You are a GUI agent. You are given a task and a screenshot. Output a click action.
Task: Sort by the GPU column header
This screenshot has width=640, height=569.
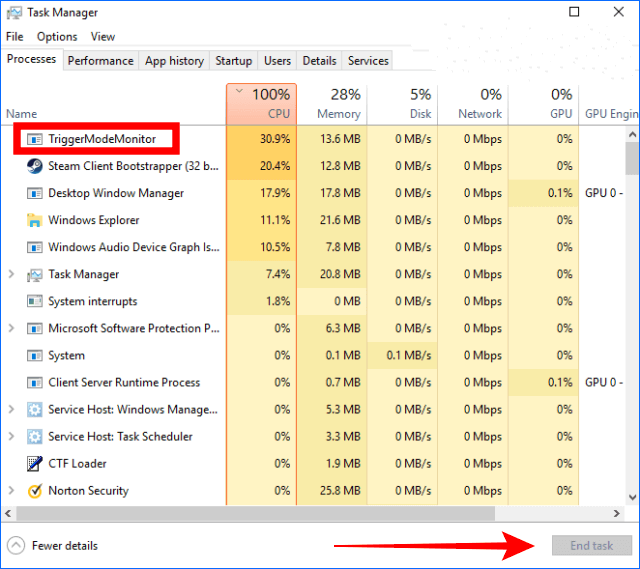pyautogui.click(x=543, y=104)
